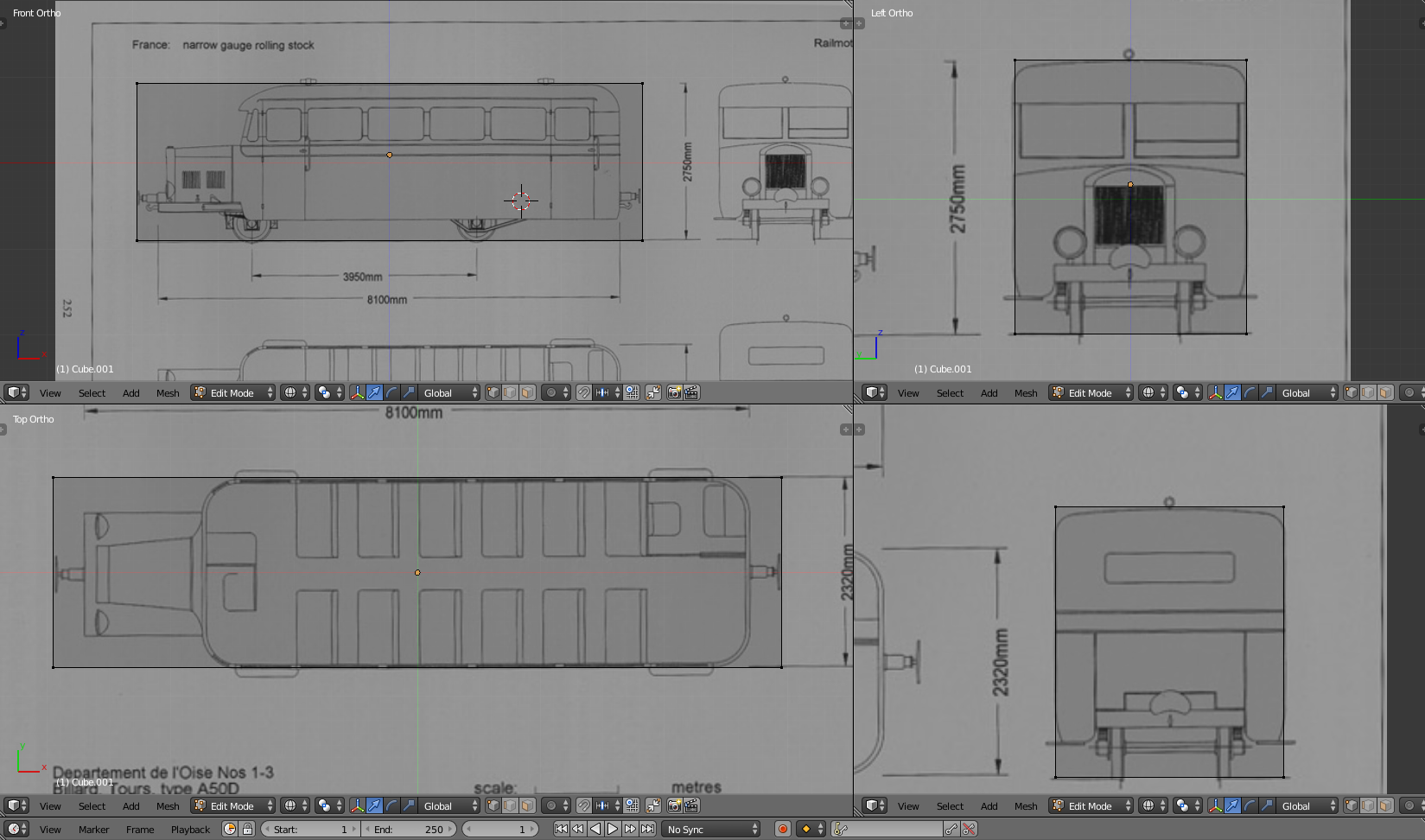The width and height of the screenshot is (1425, 840).
Task: Select face select mode in Front Ortho header
Action: [527, 392]
